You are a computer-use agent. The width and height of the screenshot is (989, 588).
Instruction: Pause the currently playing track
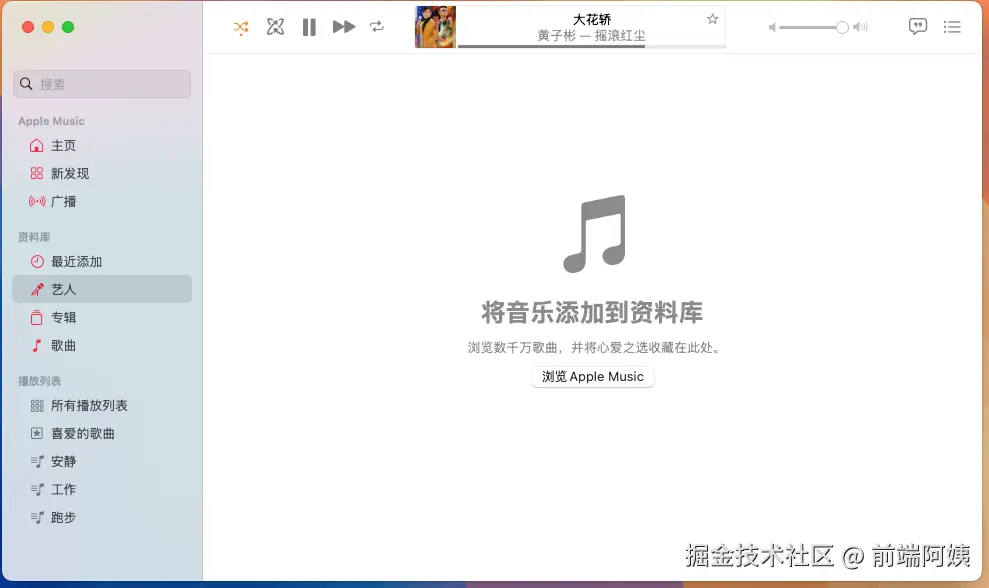309,27
